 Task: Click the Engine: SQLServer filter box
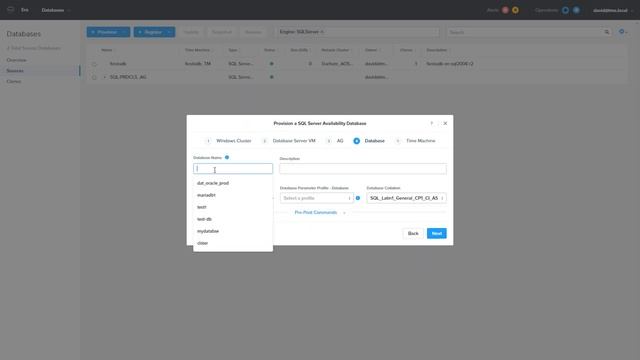tap(358, 32)
